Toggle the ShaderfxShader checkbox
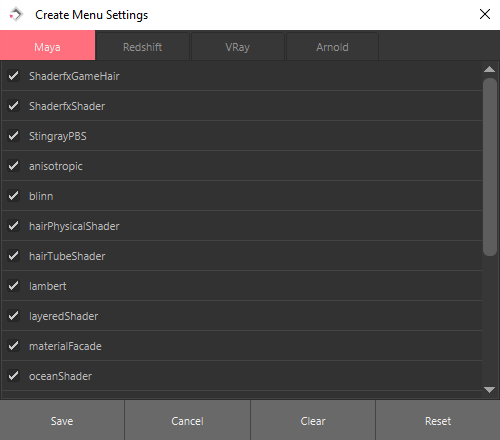 pos(14,106)
